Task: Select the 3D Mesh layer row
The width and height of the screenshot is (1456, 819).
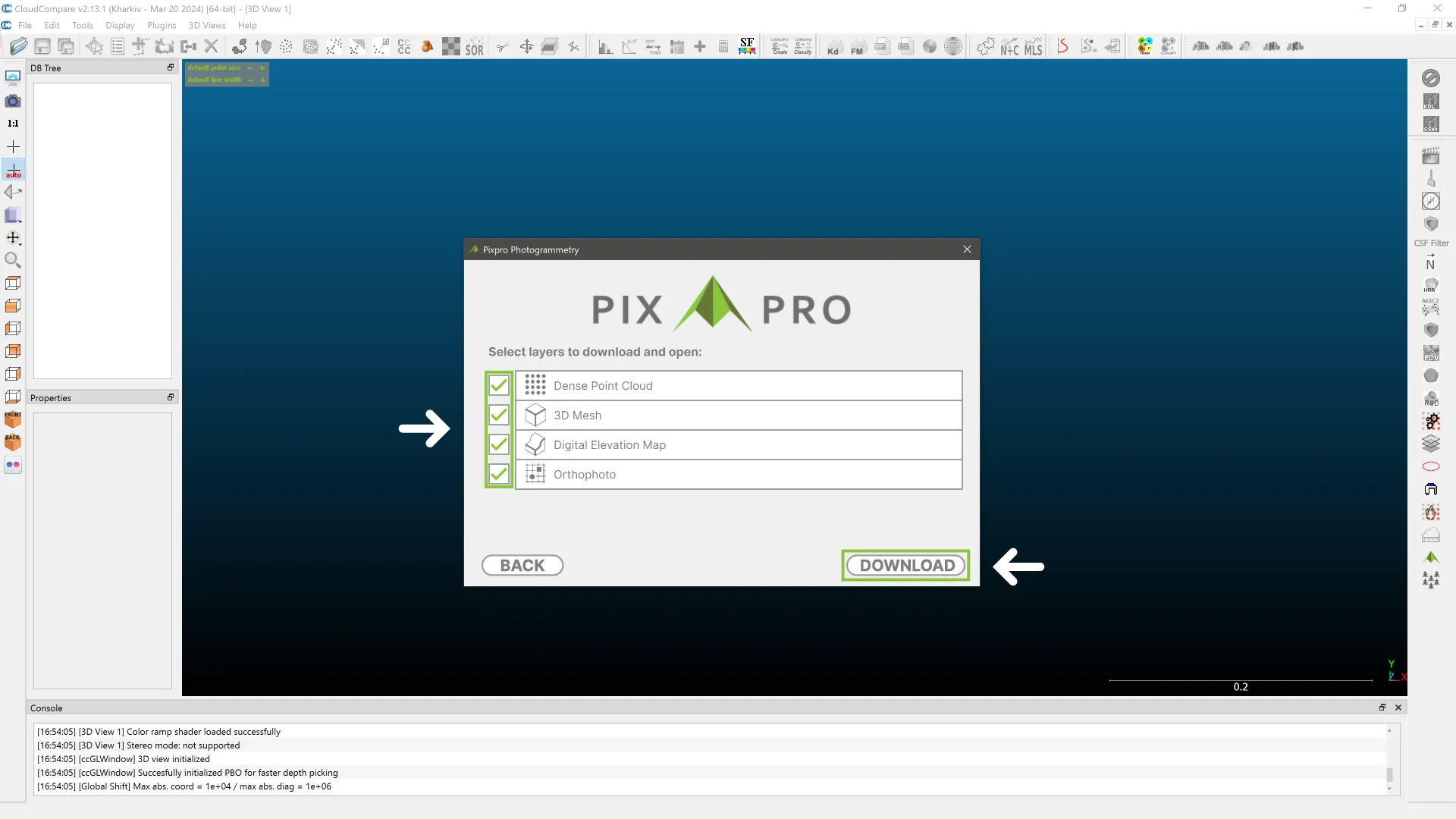Action: pyautogui.click(x=739, y=416)
